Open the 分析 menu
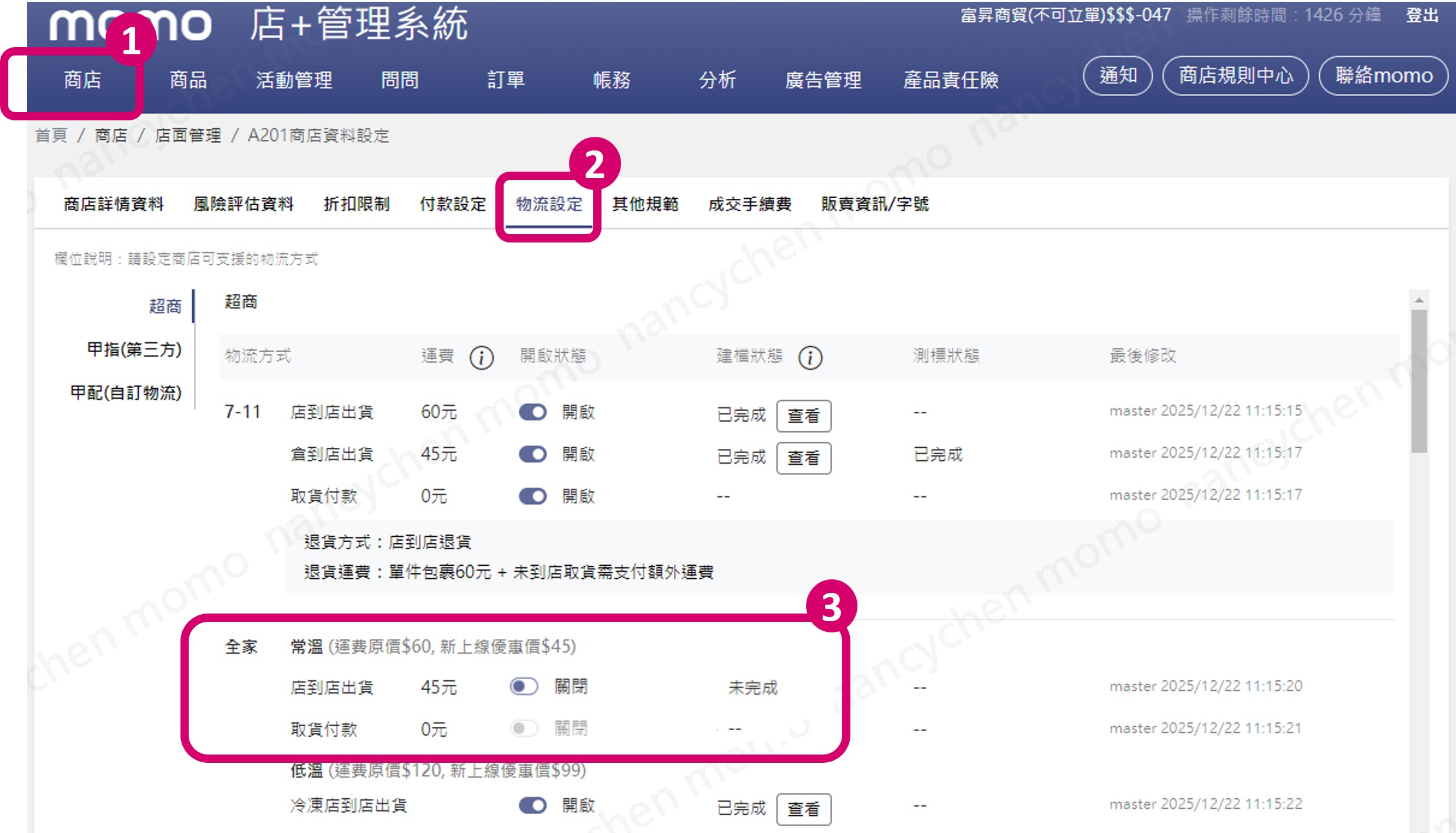Viewport: 1456px width, 833px height. point(718,80)
